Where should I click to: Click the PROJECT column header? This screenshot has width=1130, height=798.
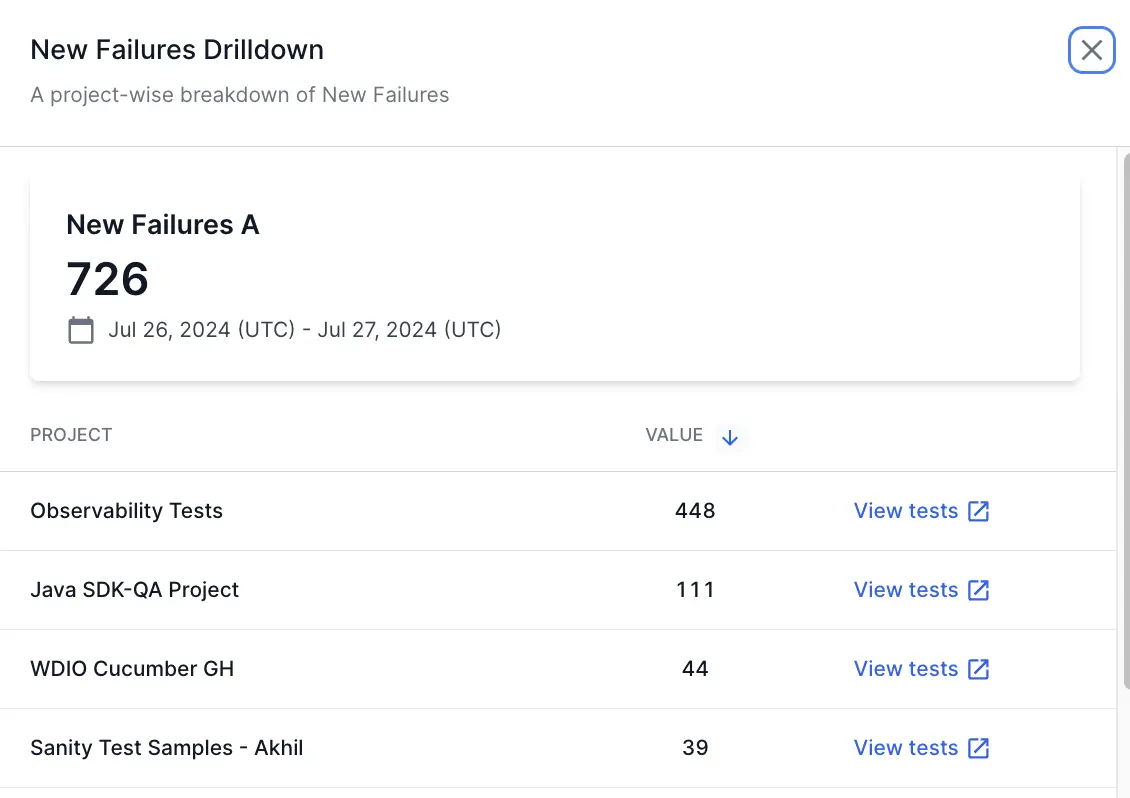(x=71, y=435)
